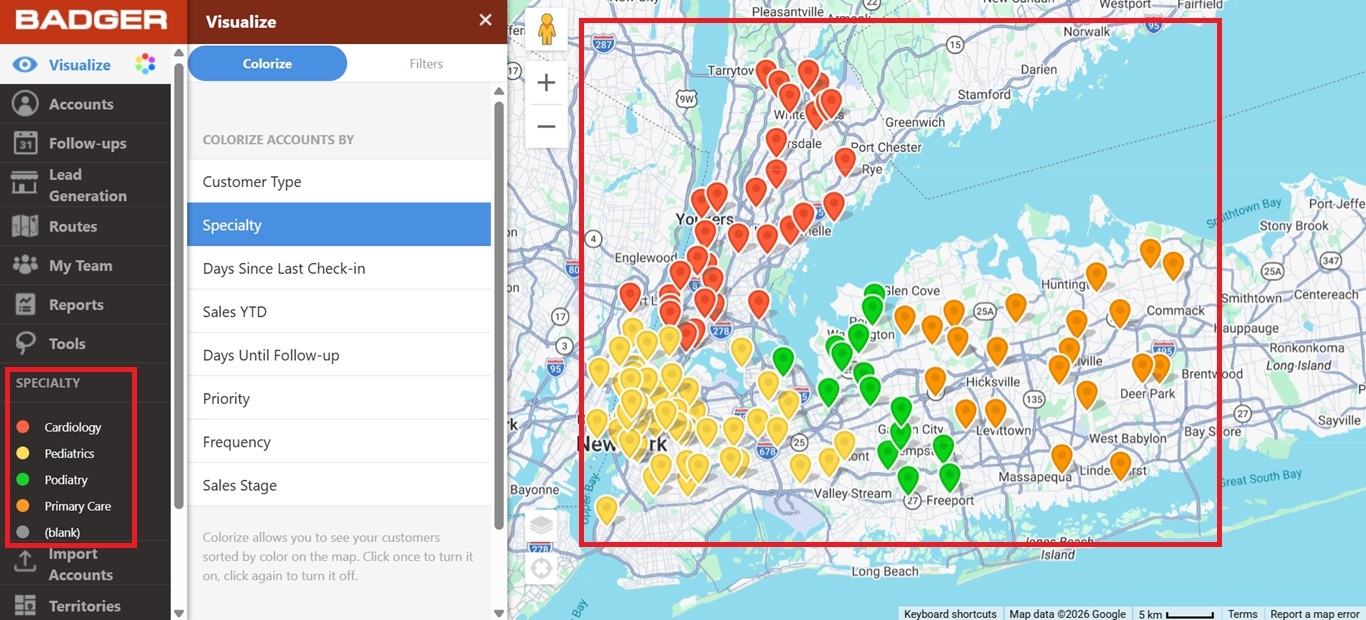This screenshot has width=1366, height=620.
Task: Colorize accounts by Sales YTD
Action: [x=339, y=312]
